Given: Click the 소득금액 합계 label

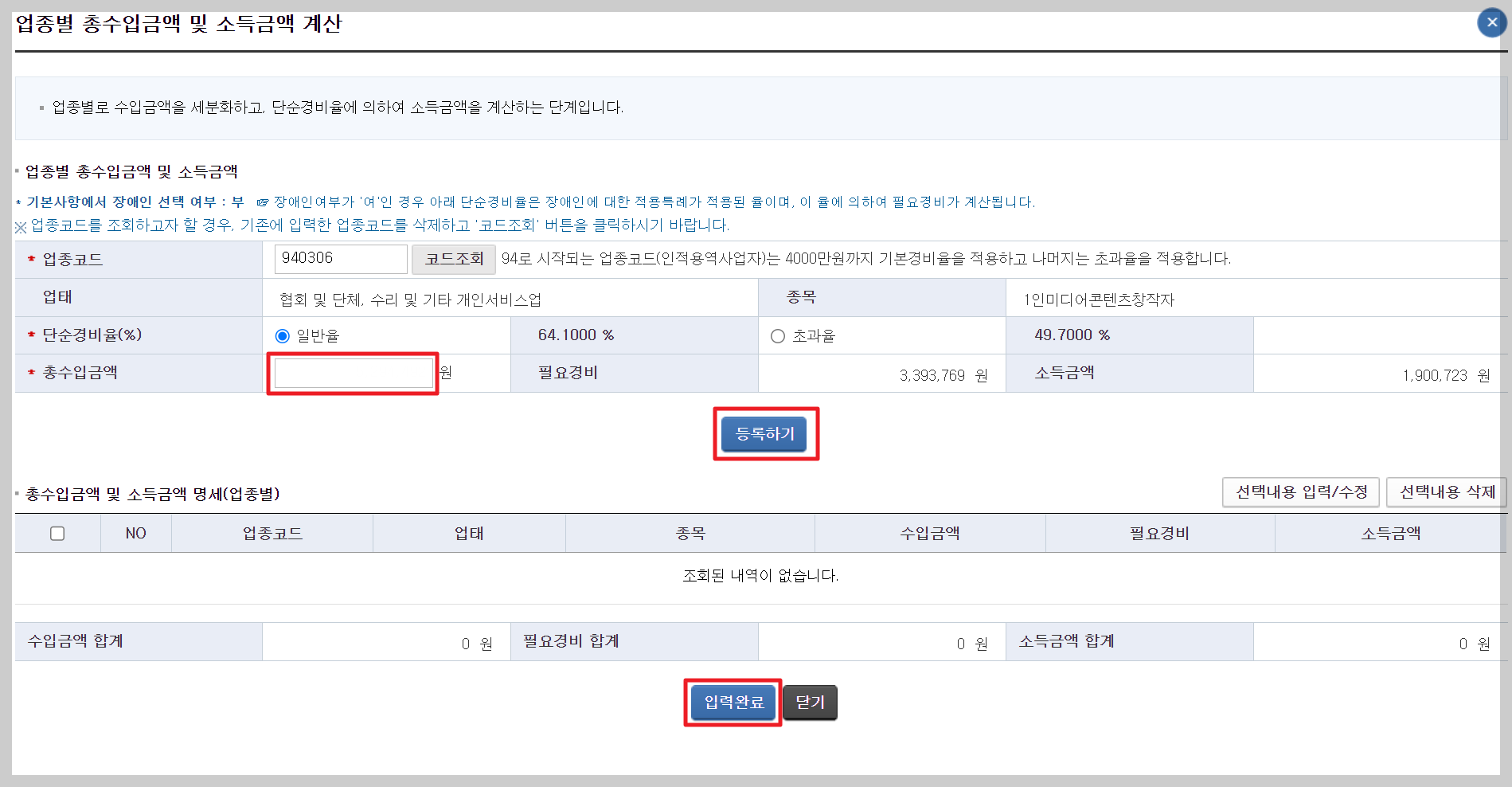Looking at the screenshot, I should point(1066,641).
